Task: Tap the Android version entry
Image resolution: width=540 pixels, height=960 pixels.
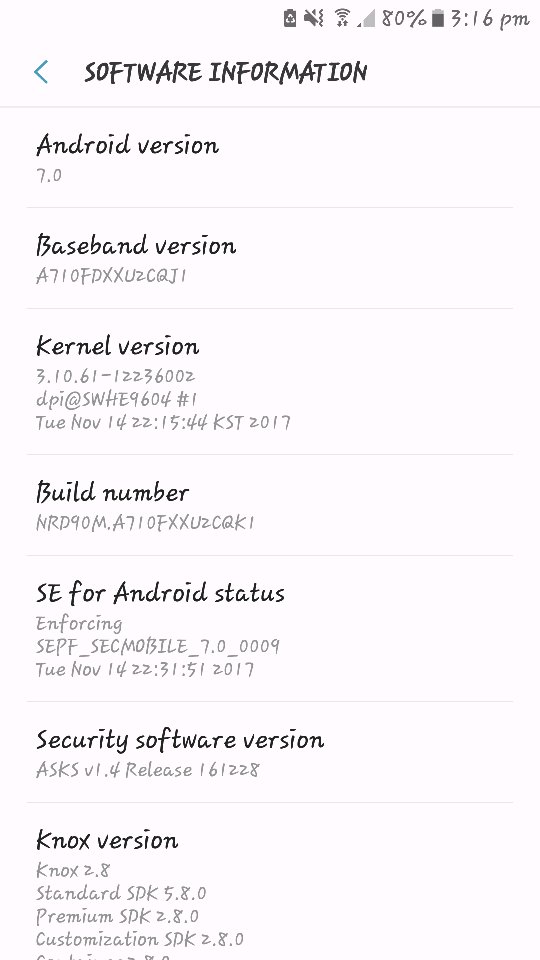Action: tap(270, 158)
